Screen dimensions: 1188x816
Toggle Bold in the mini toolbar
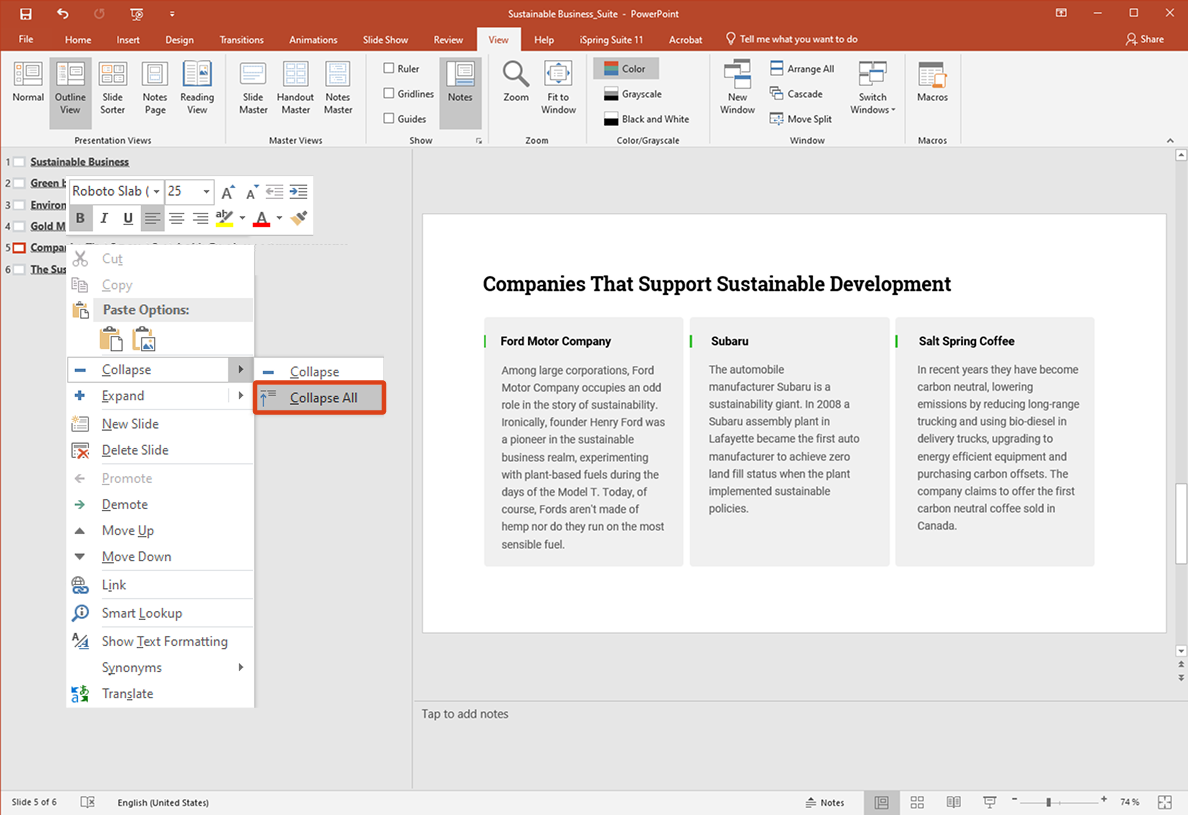pyautogui.click(x=80, y=218)
